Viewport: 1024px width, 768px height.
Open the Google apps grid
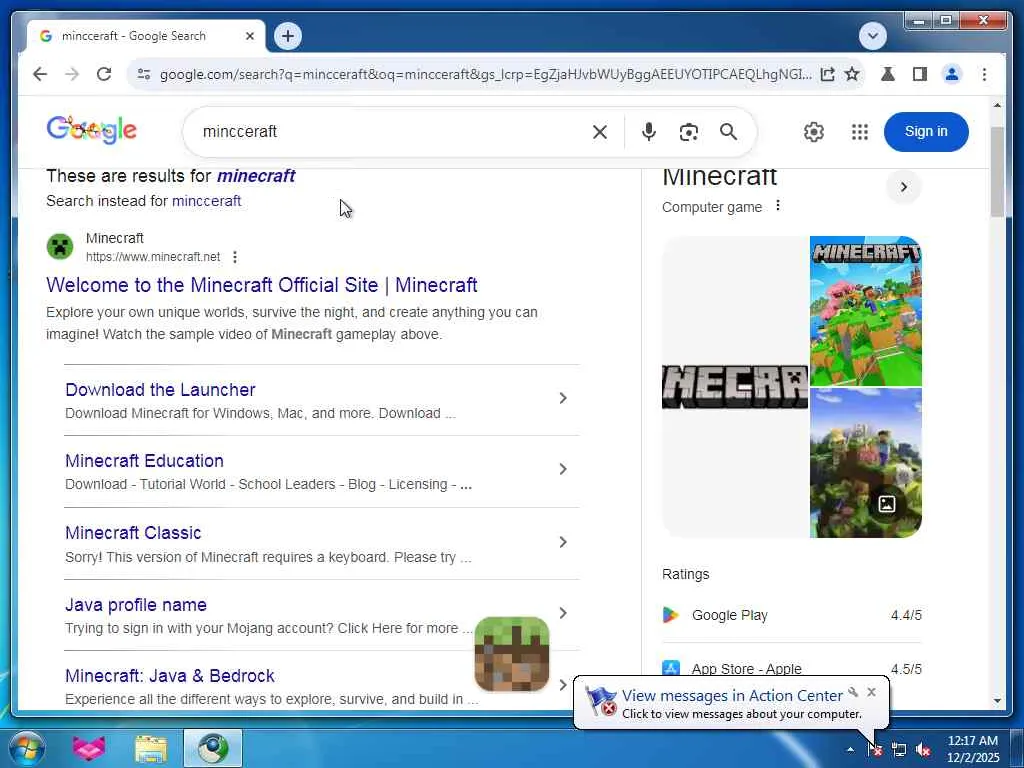coord(859,132)
